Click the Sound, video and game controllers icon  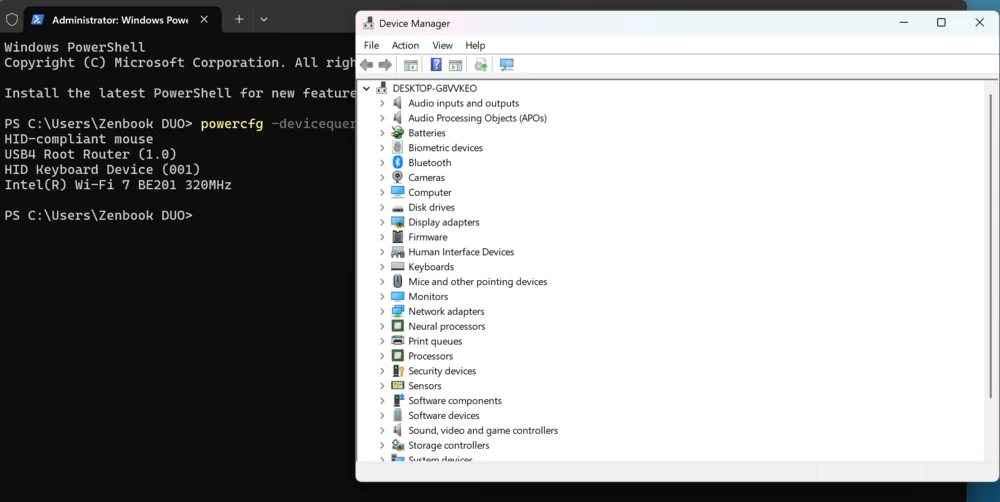[x=397, y=431]
